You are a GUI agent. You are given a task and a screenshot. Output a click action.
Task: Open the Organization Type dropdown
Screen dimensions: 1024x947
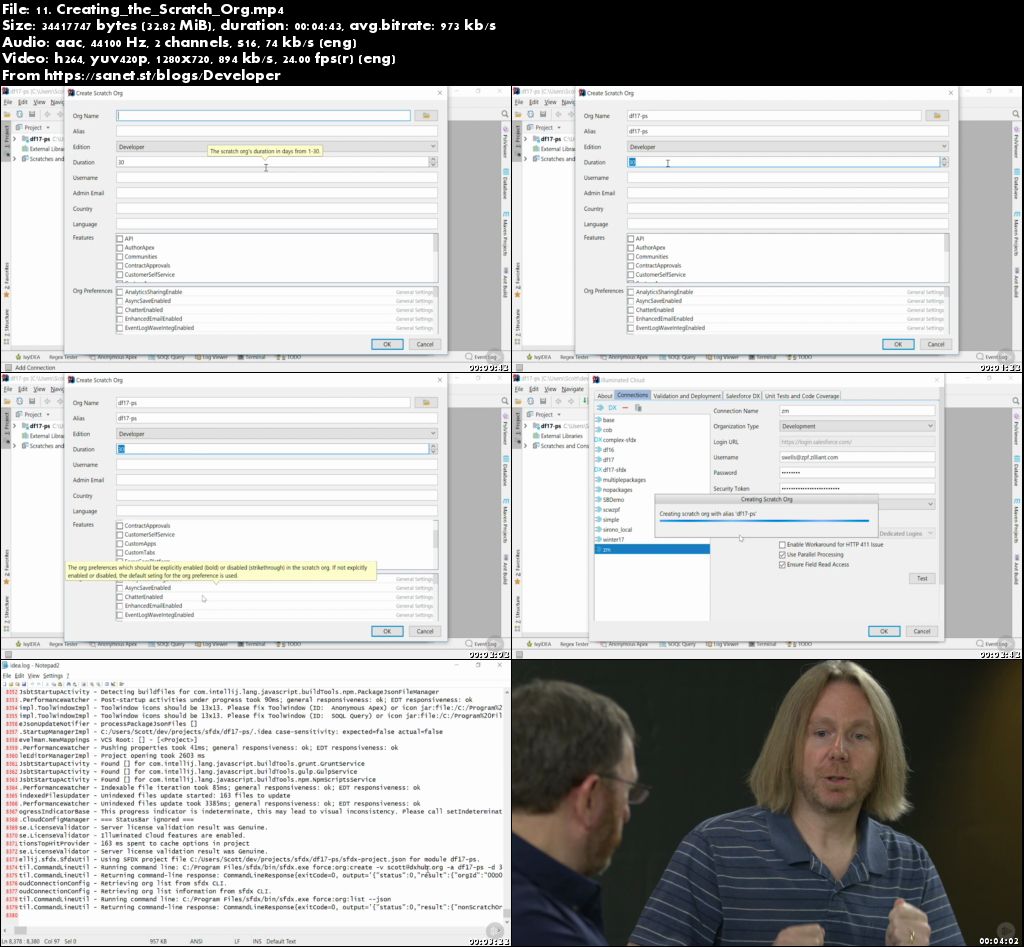coord(857,426)
